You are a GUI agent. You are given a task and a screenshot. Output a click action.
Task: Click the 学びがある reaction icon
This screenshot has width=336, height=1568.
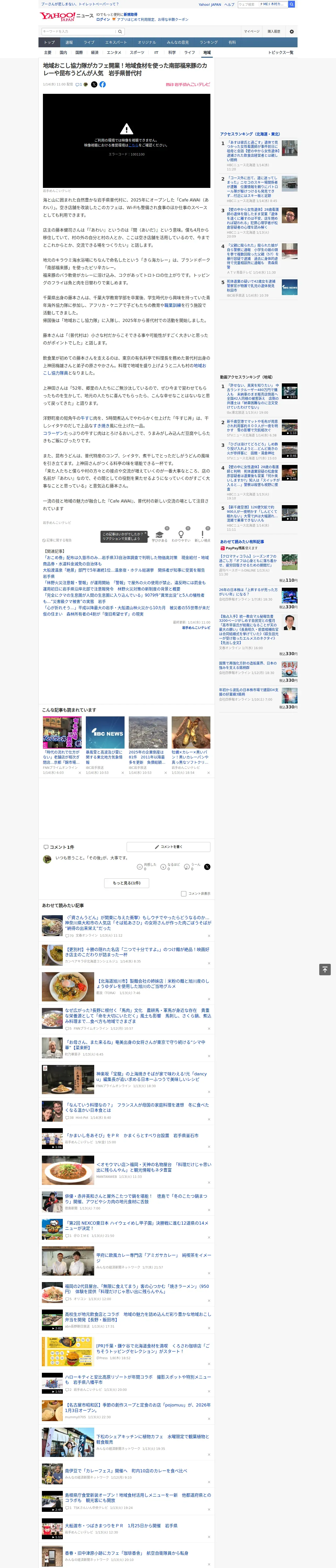[160, 534]
